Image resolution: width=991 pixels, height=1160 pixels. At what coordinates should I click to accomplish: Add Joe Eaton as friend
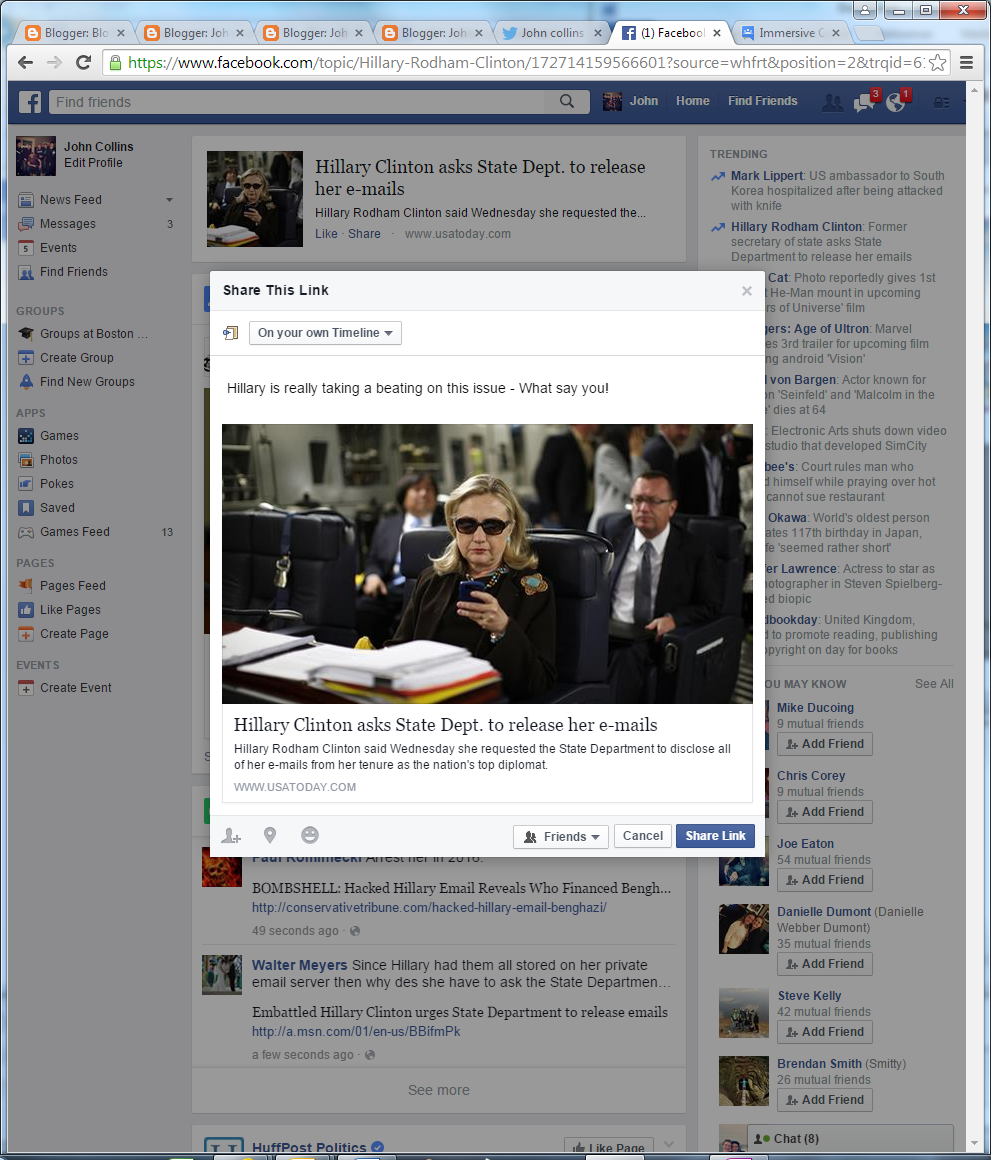(825, 880)
